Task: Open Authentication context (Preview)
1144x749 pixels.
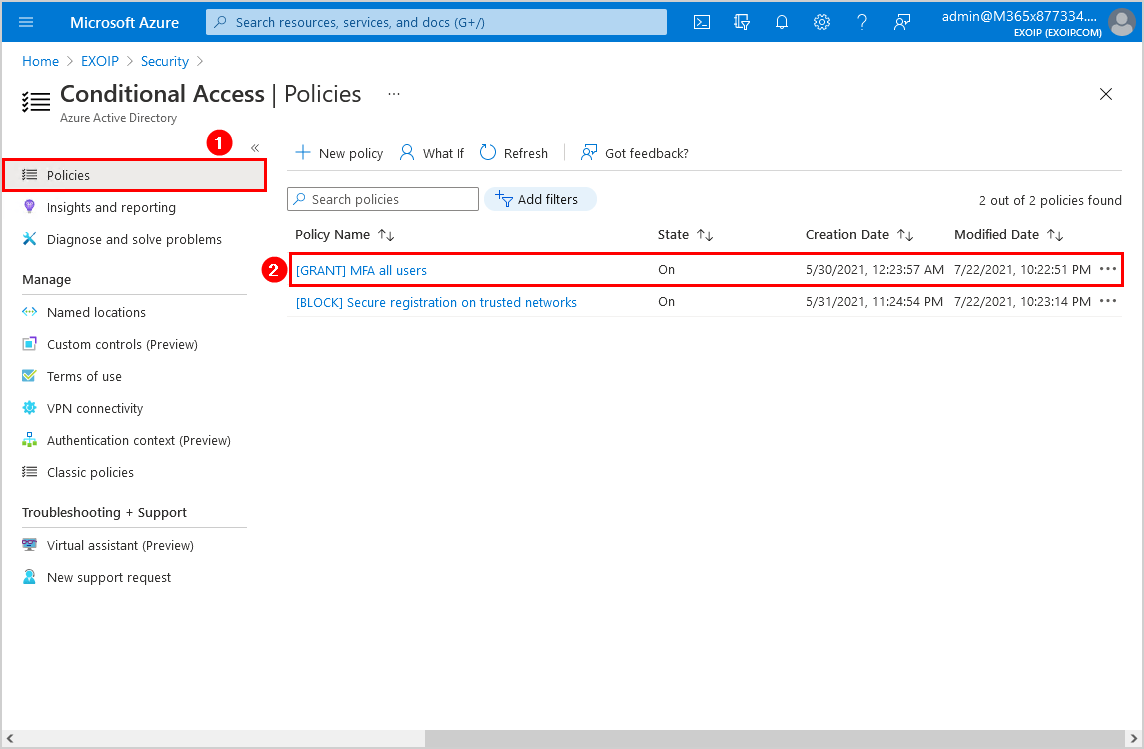Action: click(x=138, y=439)
